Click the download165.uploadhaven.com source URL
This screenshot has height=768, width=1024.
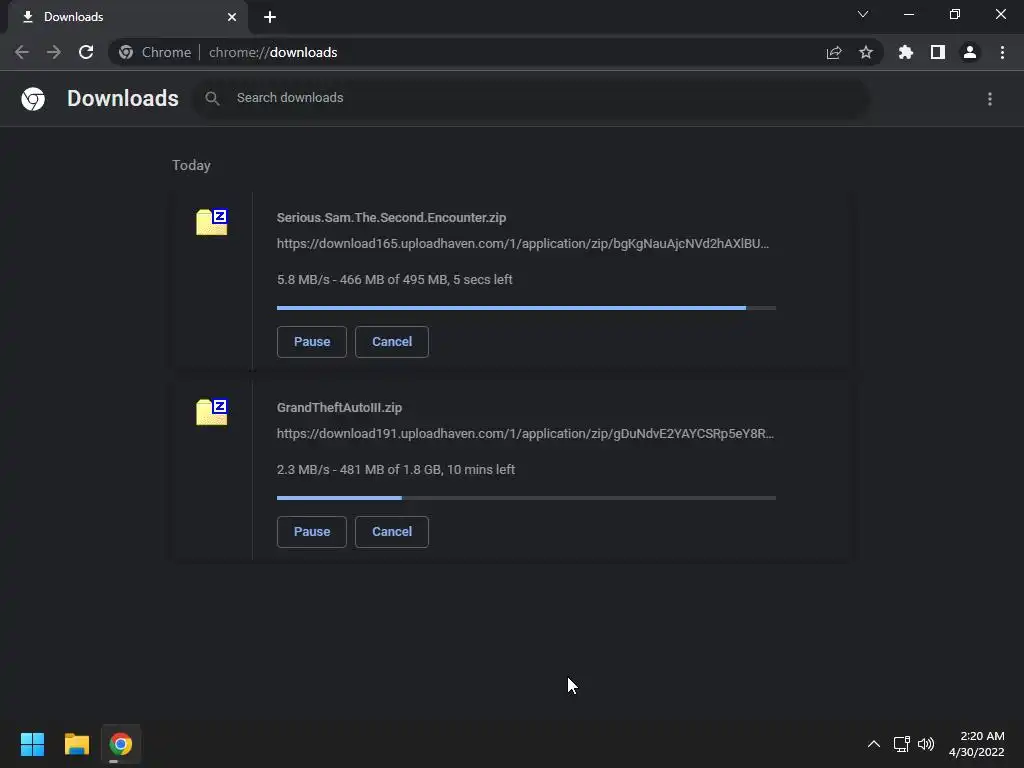523,244
